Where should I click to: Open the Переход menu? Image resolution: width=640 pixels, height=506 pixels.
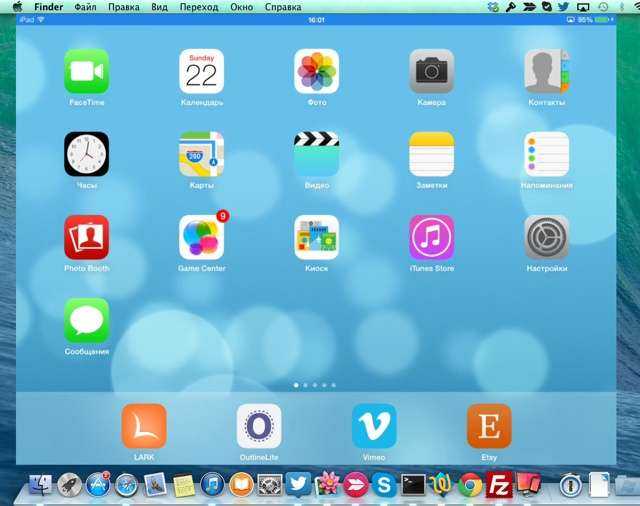(x=199, y=7)
